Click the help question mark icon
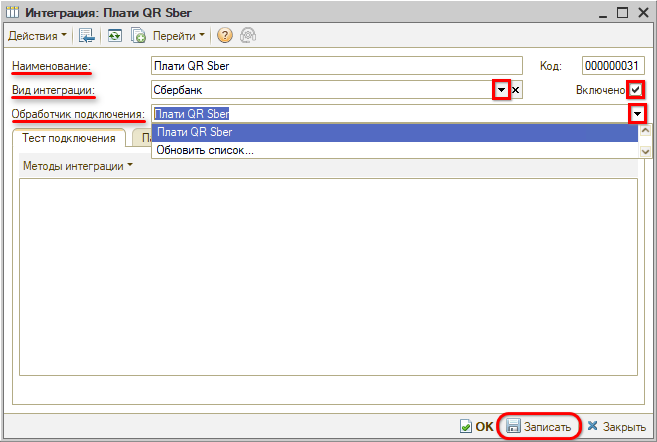Viewport: 657px width, 442px height. coord(225,36)
